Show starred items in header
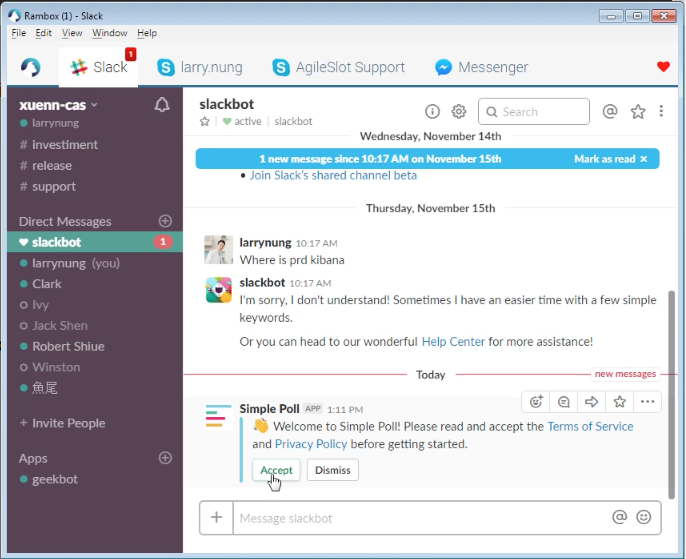 pyautogui.click(x=638, y=112)
